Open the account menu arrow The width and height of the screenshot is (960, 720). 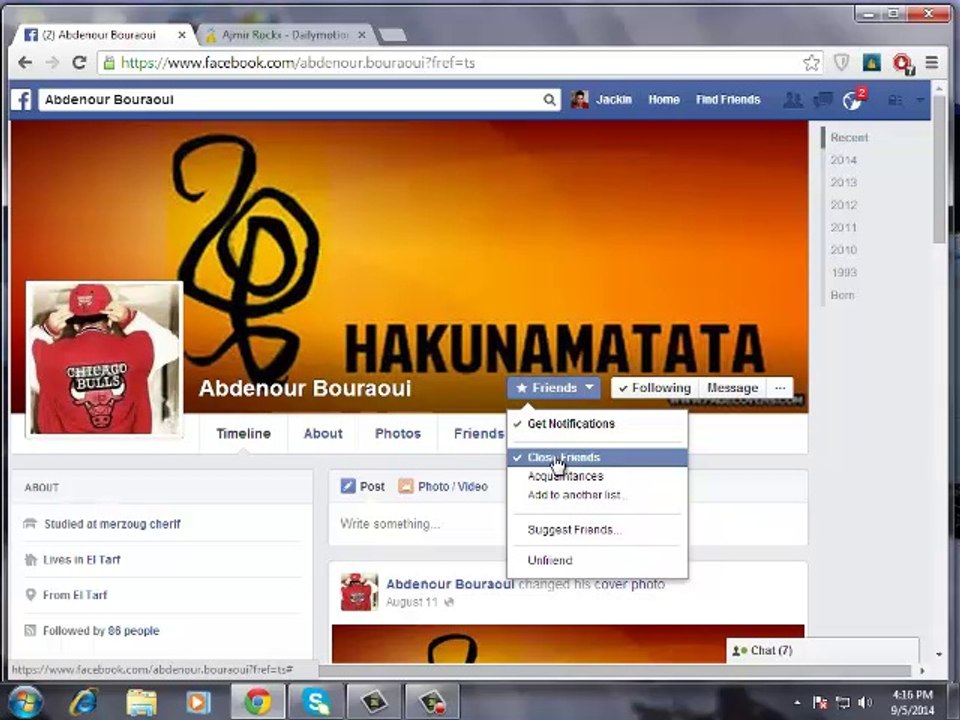[920, 100]
